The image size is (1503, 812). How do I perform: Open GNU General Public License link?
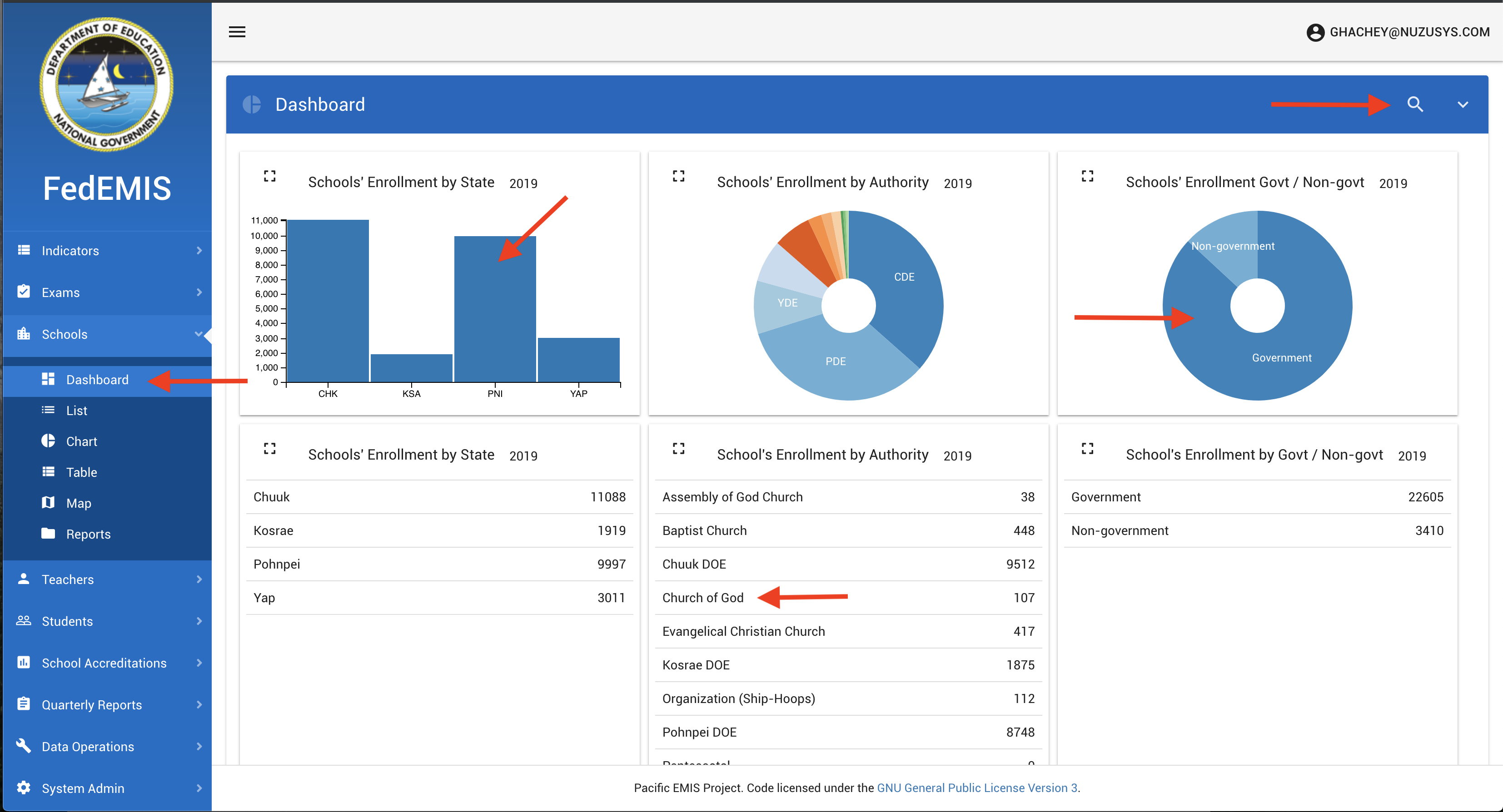pos(977,787)
